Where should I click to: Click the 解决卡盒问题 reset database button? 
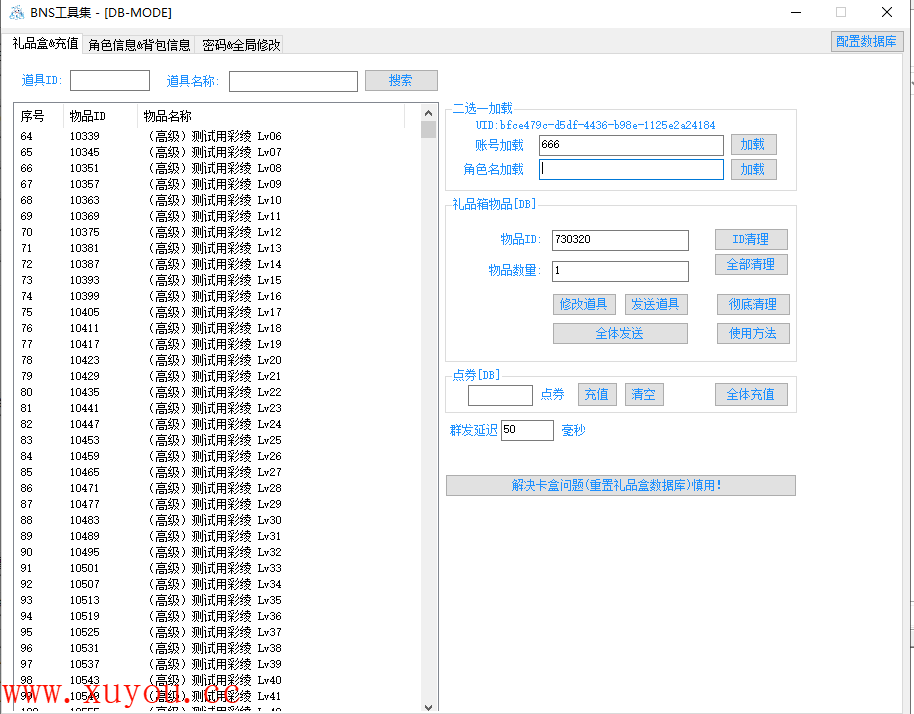tap(620, 486)
